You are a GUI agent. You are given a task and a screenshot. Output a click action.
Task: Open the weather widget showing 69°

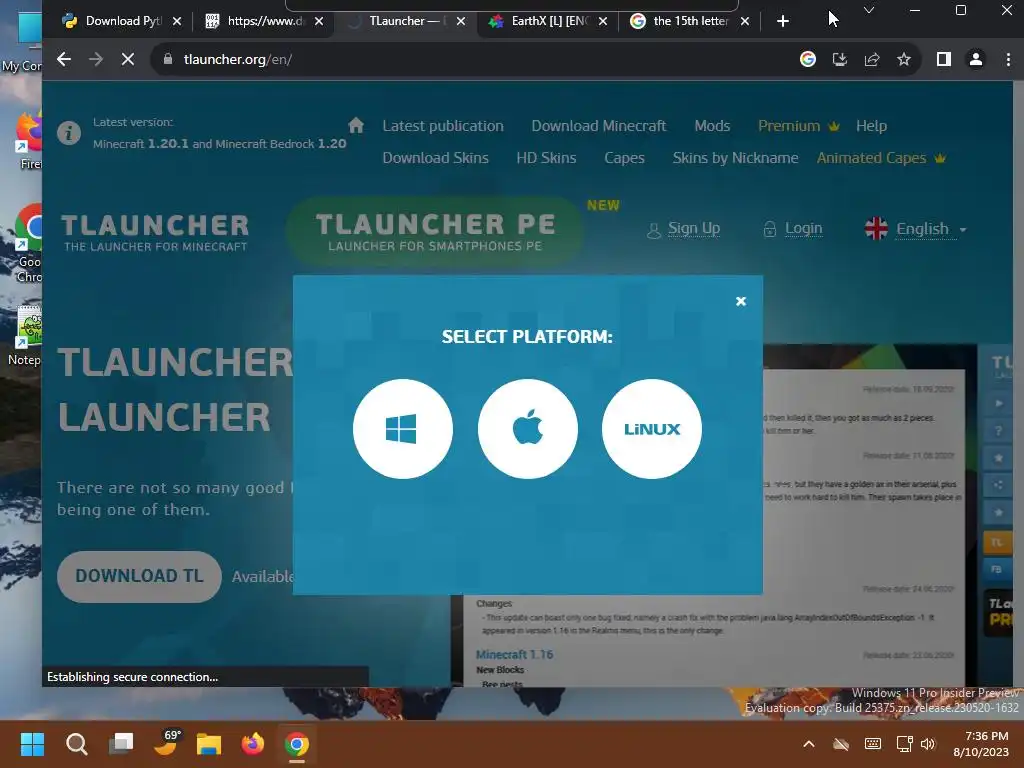pyautogui.click(x=166, y=743)
